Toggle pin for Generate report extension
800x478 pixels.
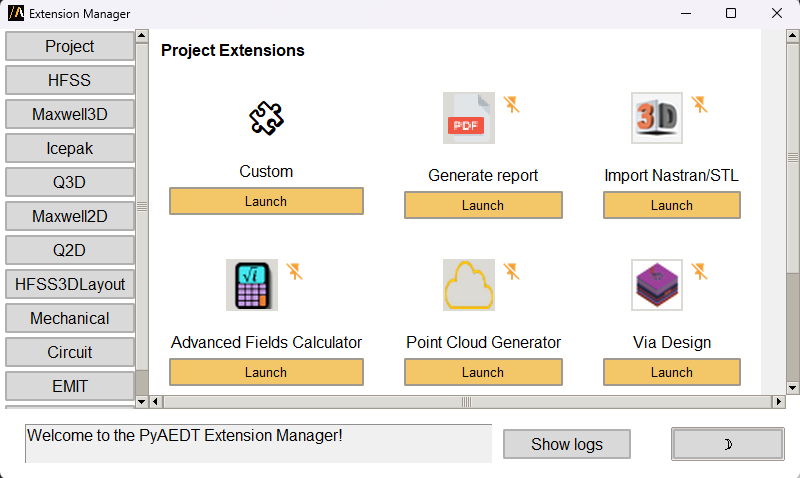click(511, 104)
